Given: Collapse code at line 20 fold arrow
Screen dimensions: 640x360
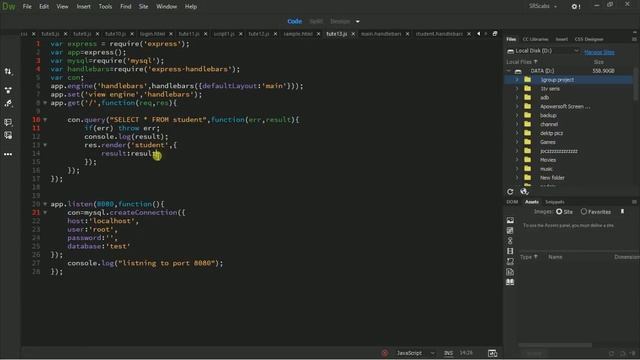Looking at the screenshot, I should tap(45, 204).
